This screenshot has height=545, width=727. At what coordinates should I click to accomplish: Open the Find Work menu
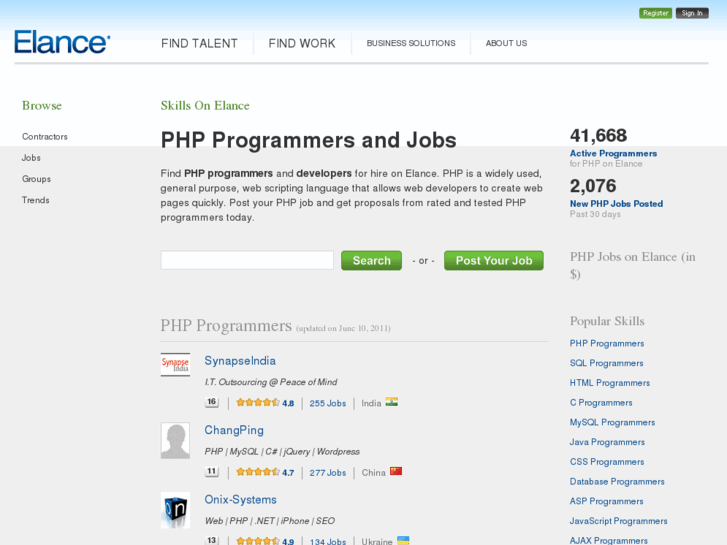(302, 44)
